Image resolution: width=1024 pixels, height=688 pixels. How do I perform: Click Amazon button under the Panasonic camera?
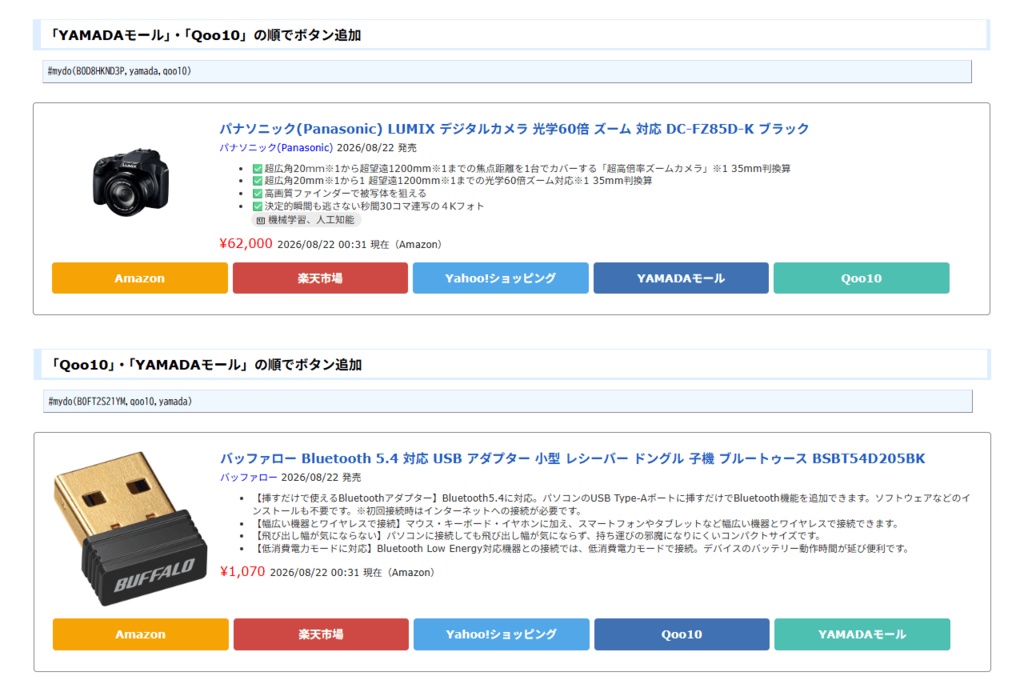140,278
